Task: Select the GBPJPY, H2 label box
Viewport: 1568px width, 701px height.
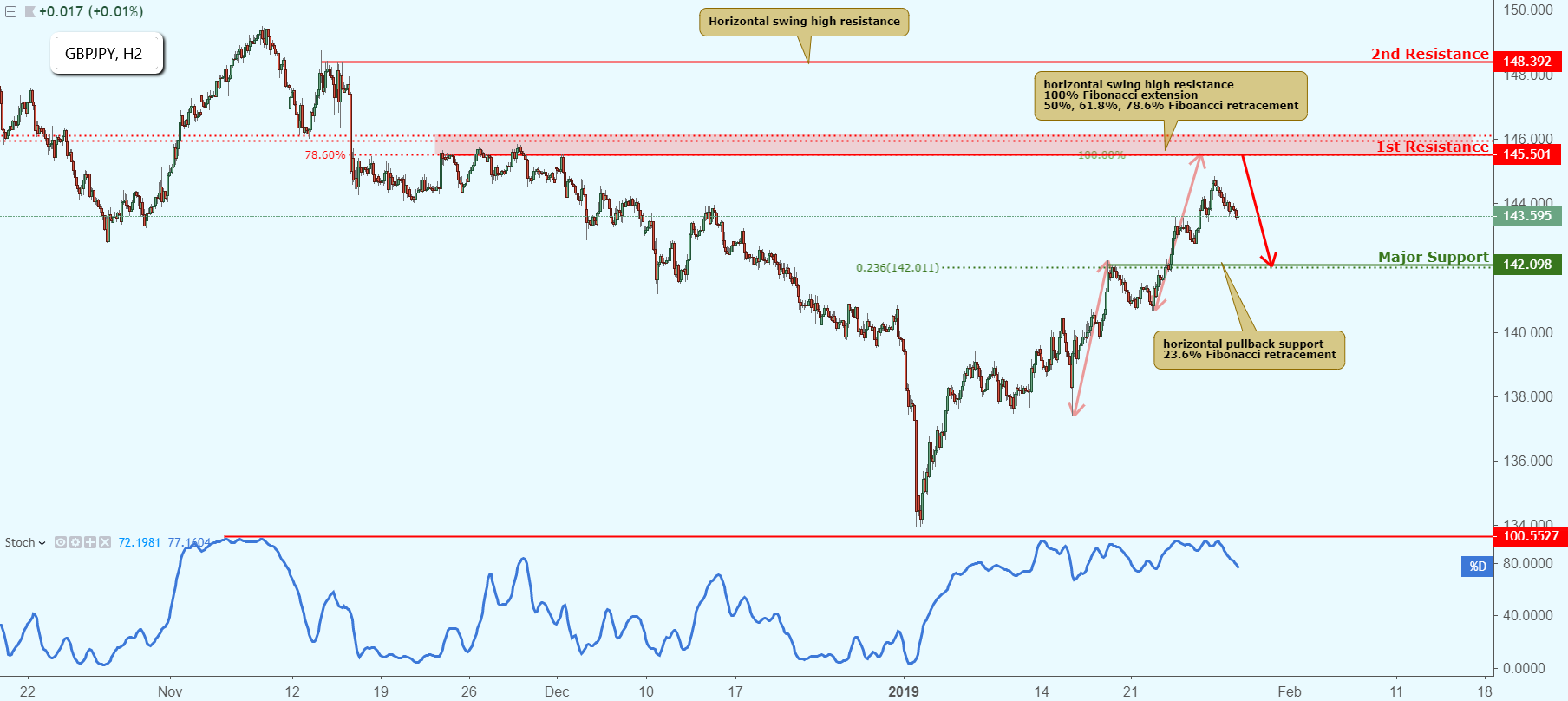Action: tap(107, 54)
